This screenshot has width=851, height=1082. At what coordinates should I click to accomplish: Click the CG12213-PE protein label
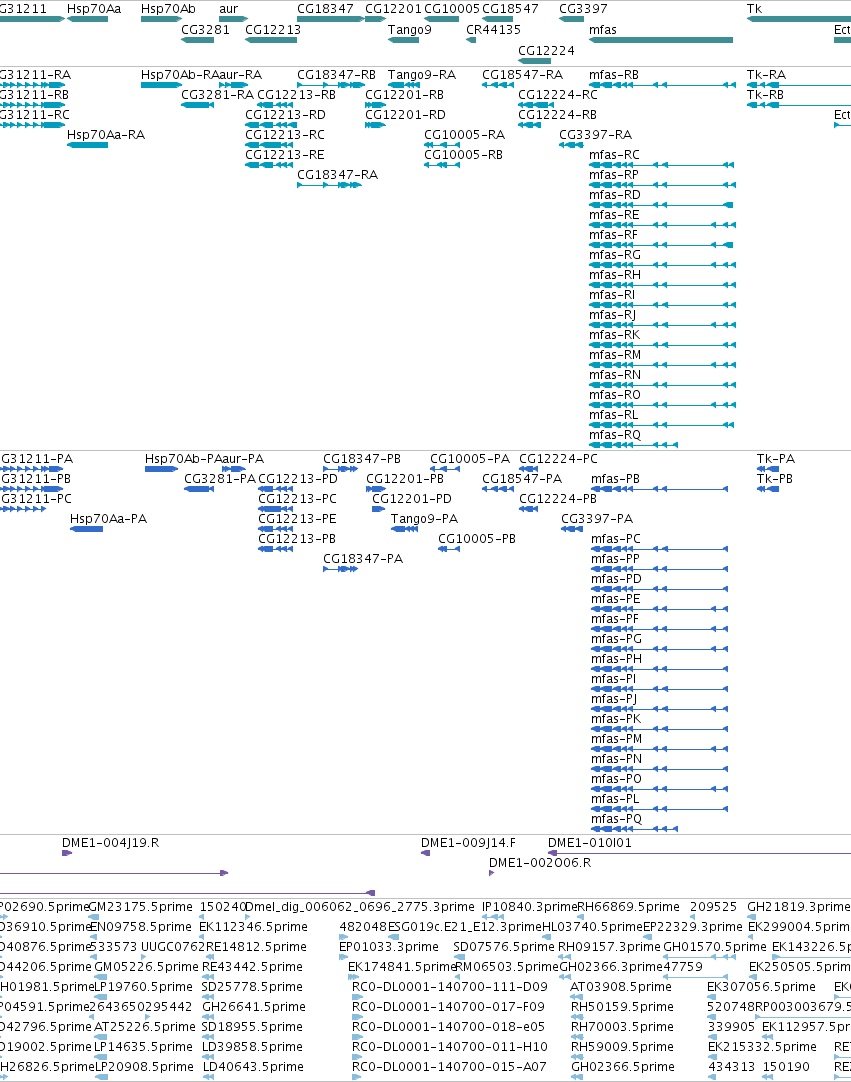tap(297, 519)
